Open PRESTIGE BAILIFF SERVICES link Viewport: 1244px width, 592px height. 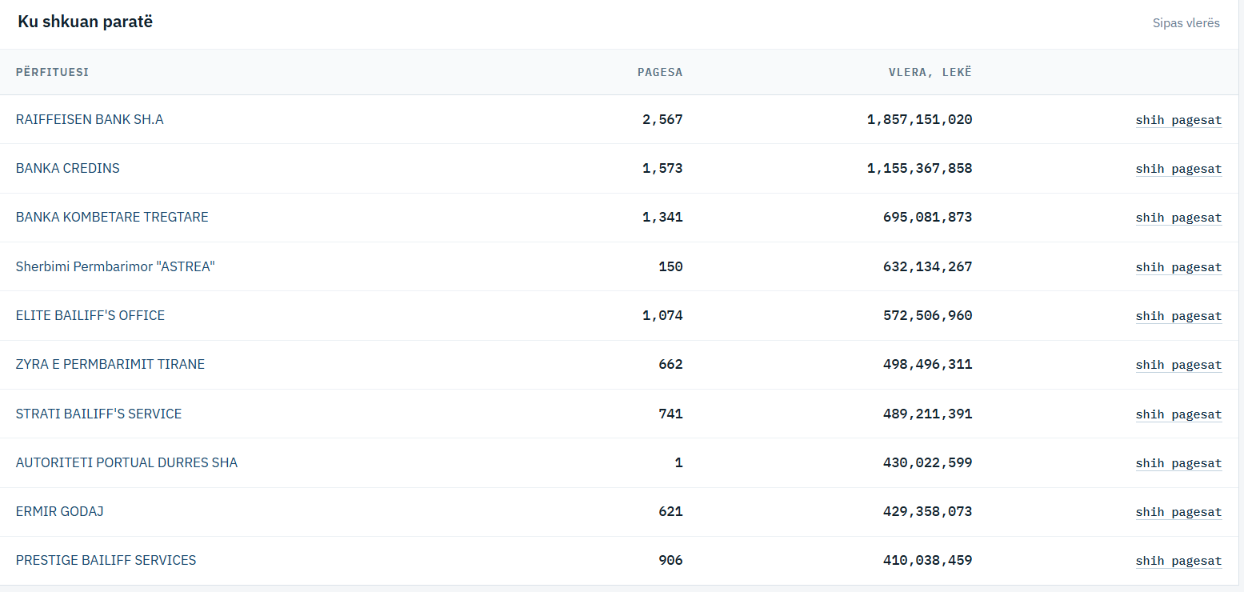pyautogui.click(x=106, y=561)
